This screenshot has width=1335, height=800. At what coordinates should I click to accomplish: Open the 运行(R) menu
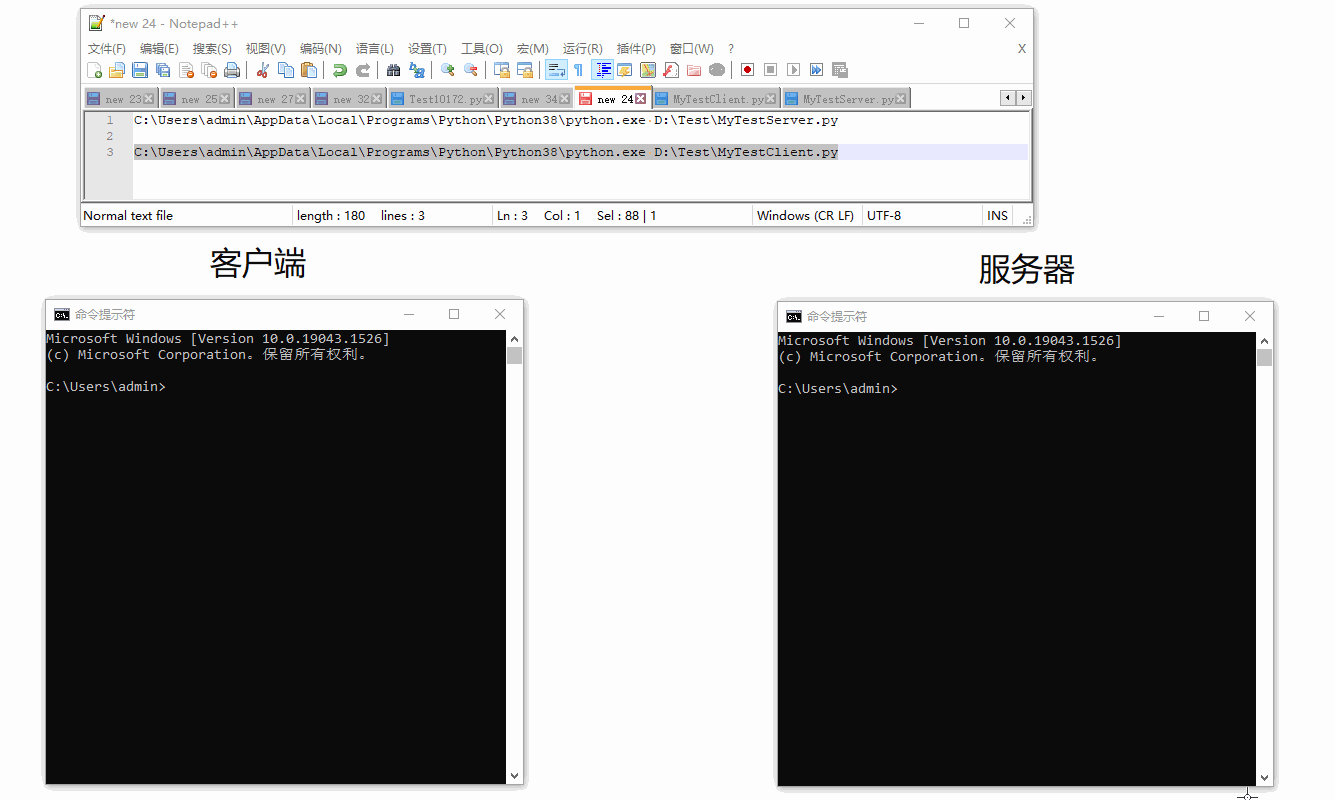(x=582, y=48)
